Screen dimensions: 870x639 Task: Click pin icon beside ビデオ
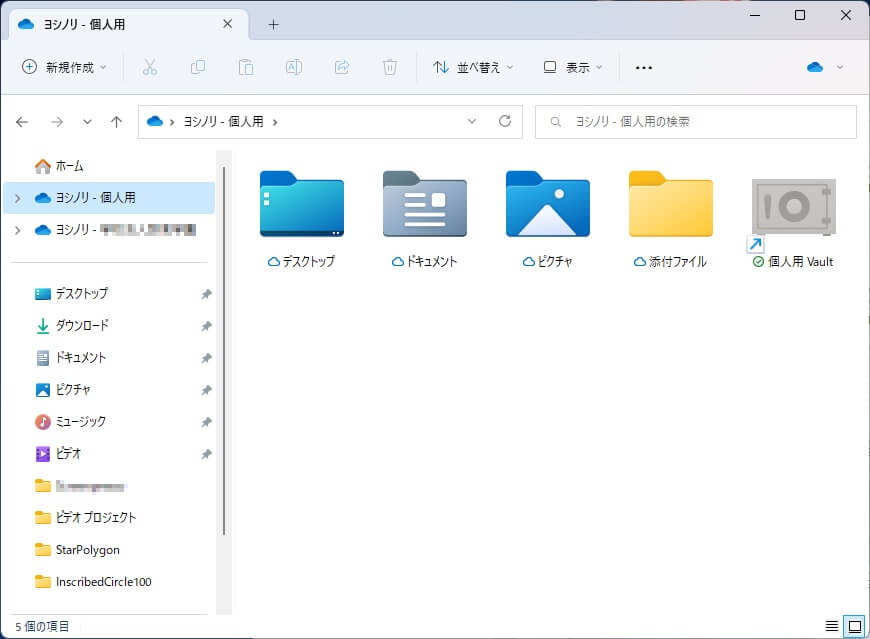pyautogui.click(x=206, y=455)
